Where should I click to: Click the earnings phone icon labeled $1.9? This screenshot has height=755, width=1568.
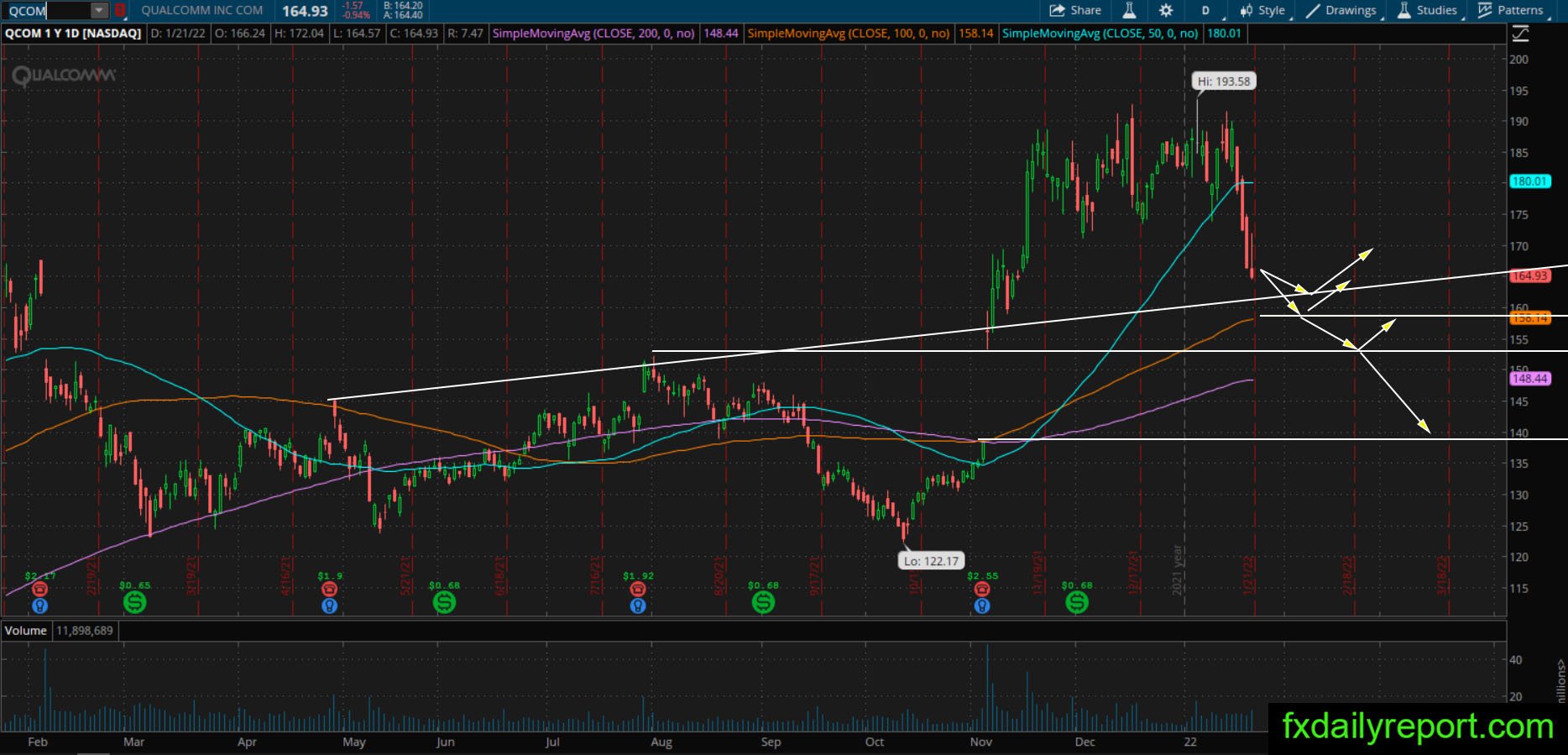coord(330,589)
